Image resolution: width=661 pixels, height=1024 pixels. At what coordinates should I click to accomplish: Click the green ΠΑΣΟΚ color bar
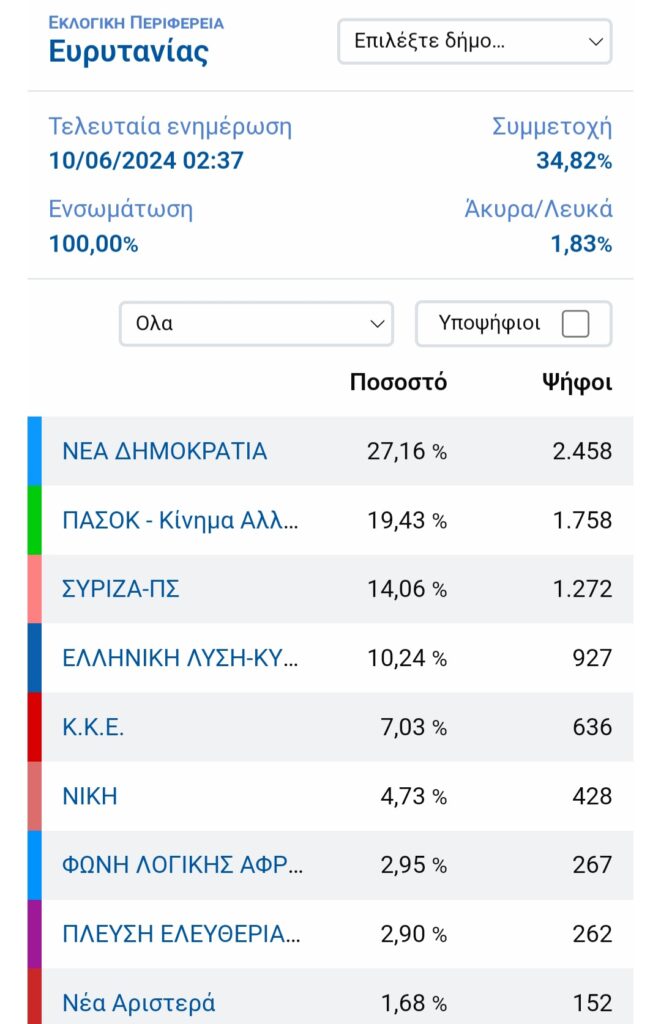(35, 520)
